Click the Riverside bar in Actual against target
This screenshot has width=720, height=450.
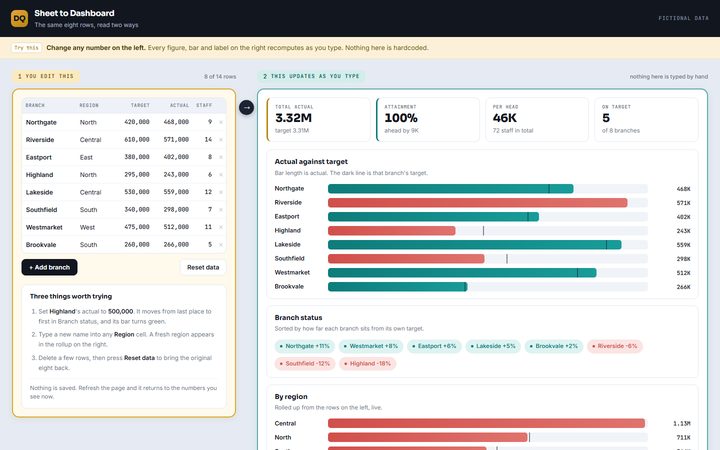[x=478, y=202]
